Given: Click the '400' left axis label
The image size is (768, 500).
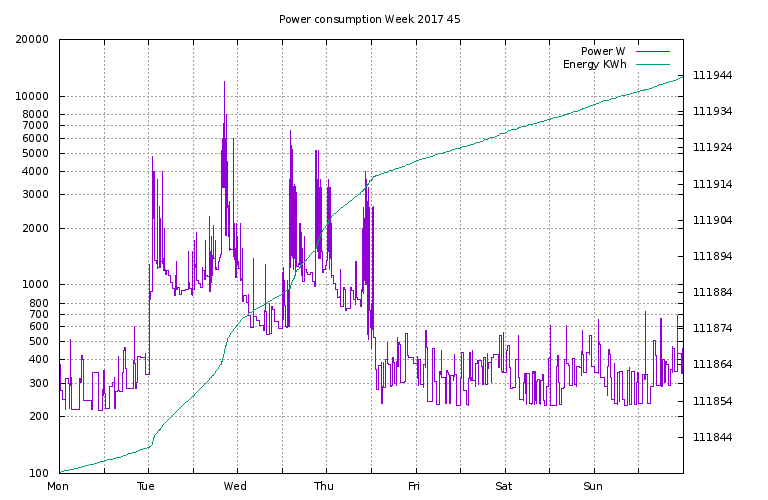Looking at the screenshot, I should (39, 359).
